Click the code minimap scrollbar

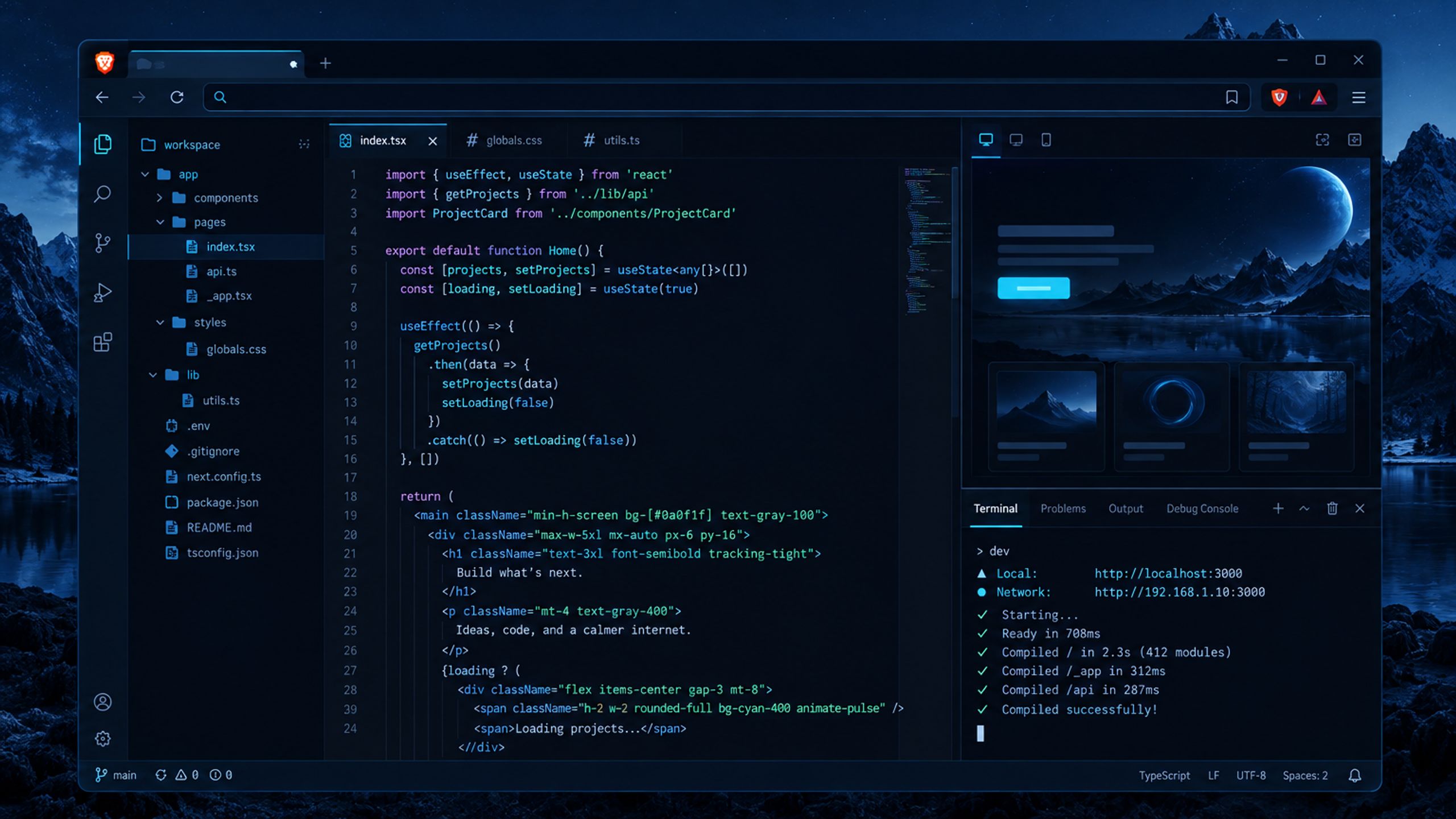(x=955, y=233)
